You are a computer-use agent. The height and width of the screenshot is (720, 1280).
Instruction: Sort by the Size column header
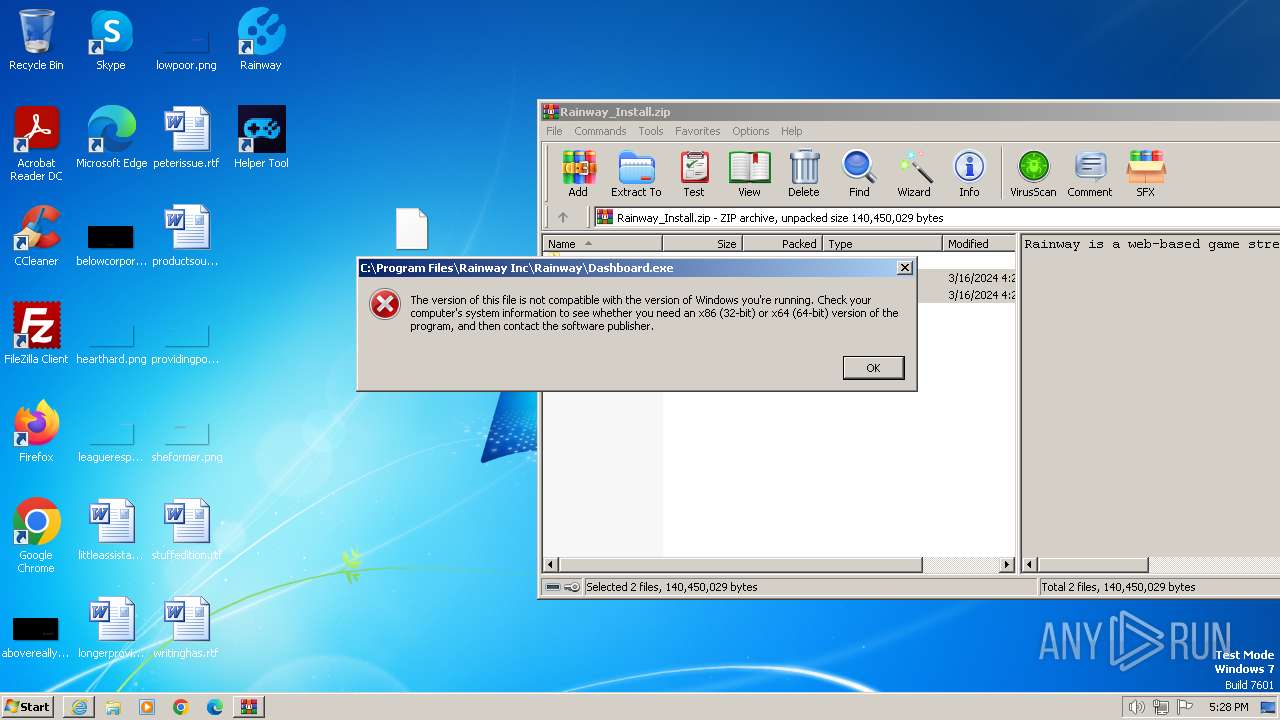coord(702,243)
